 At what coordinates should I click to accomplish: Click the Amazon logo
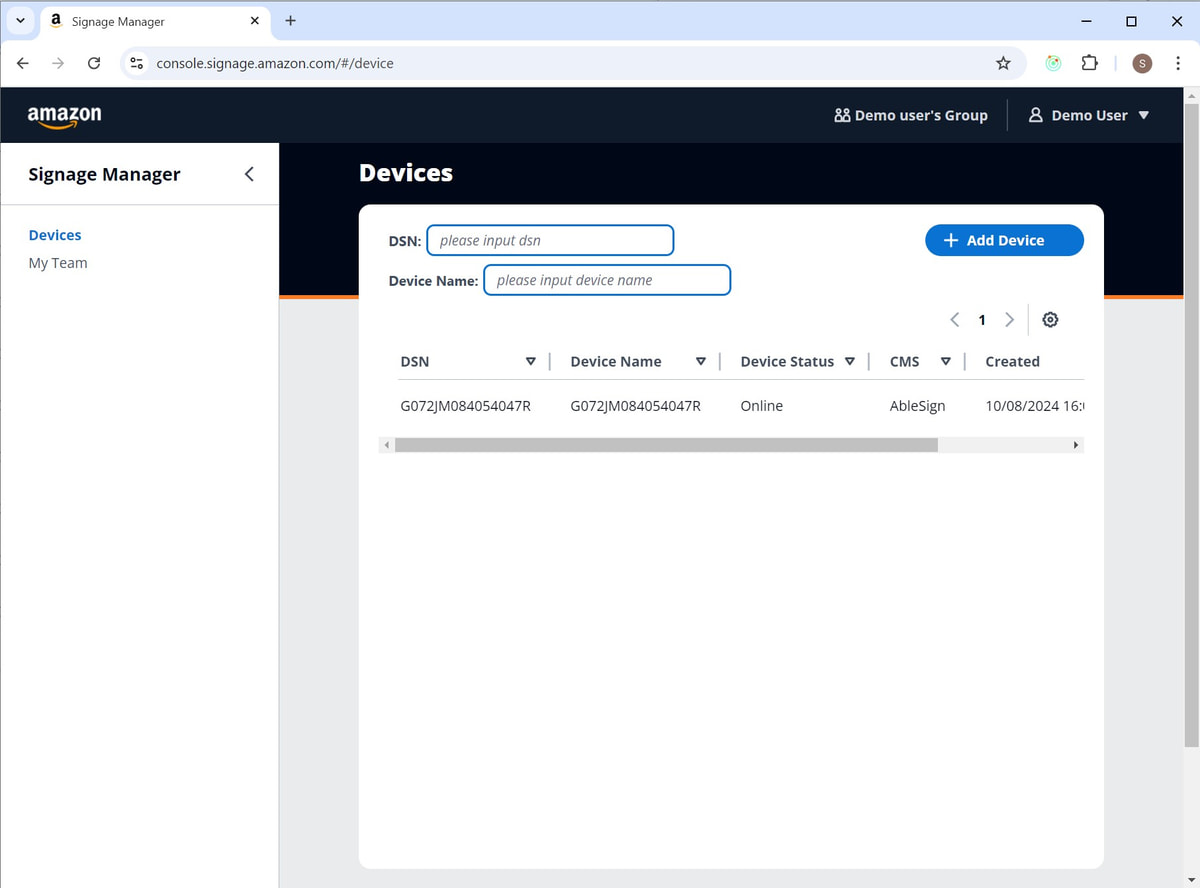[x=64, y=116]
